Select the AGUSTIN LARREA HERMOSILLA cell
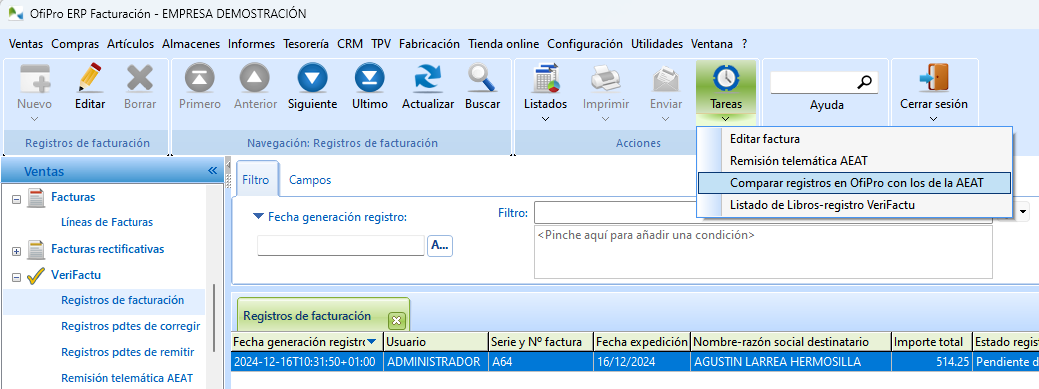 pos(791,362)
